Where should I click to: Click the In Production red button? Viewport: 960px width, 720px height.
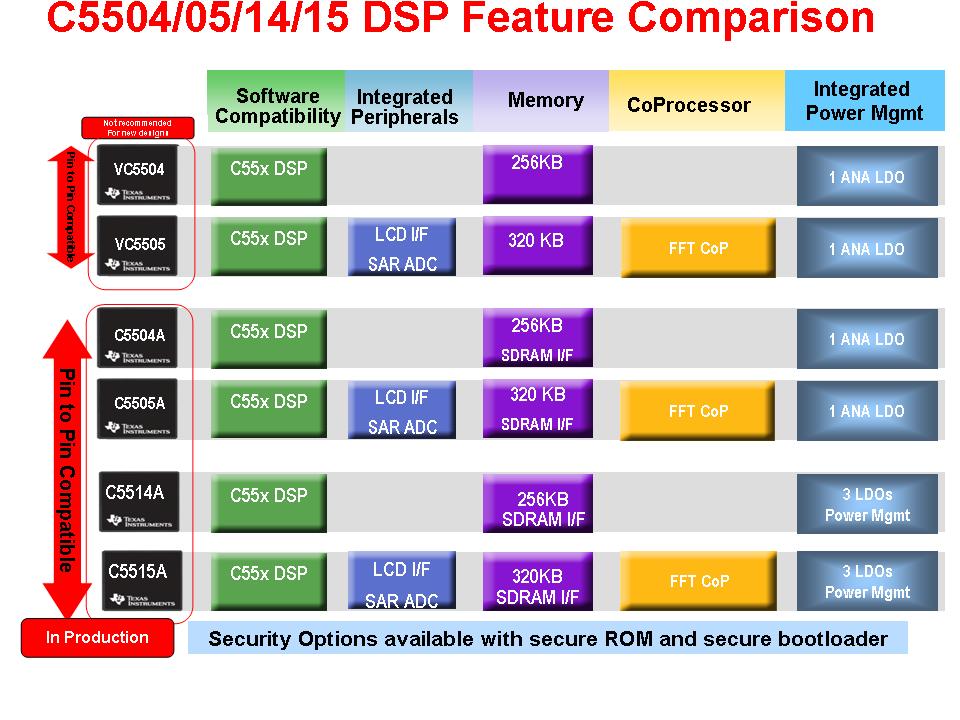(x=97, y=638)
